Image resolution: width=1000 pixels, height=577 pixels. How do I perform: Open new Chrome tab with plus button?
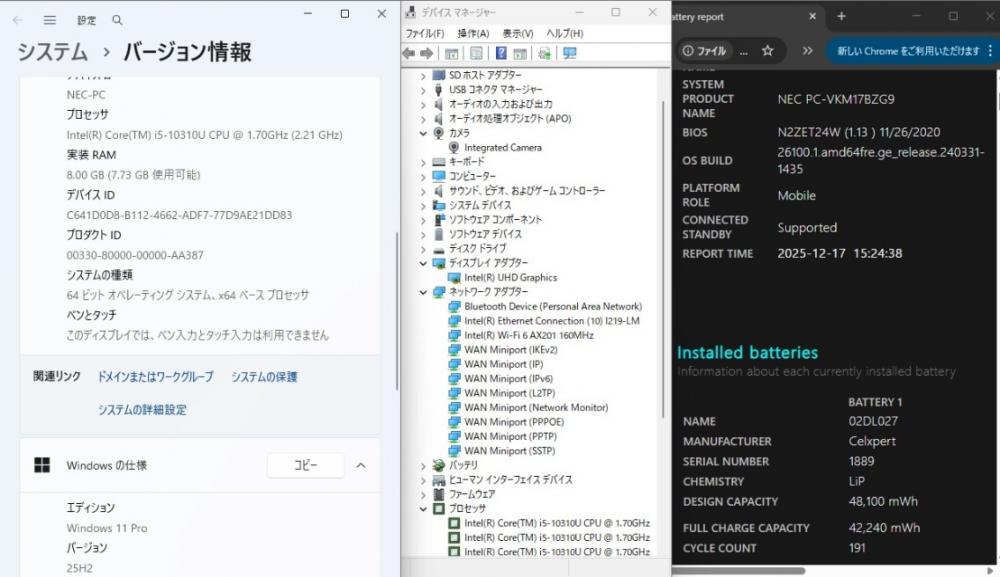pyautogui.click(x=841, y=17)
